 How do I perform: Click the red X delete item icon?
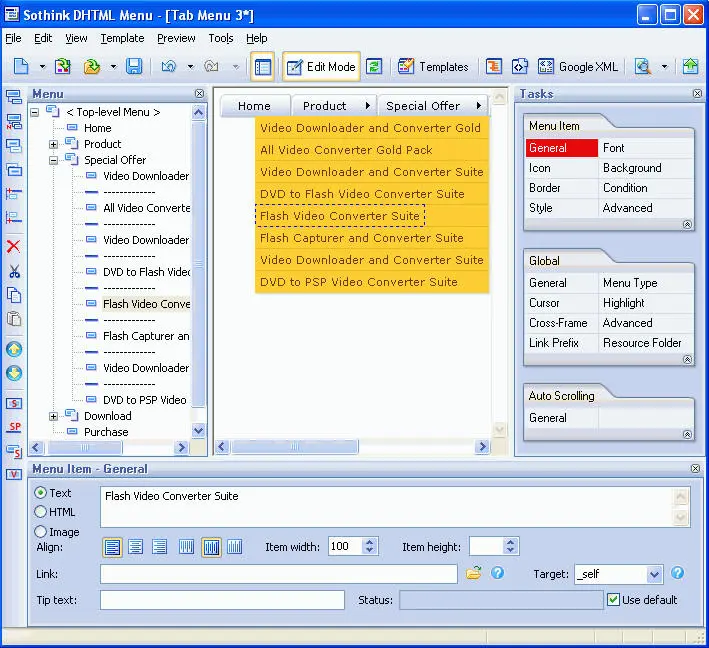pos(14,246)
